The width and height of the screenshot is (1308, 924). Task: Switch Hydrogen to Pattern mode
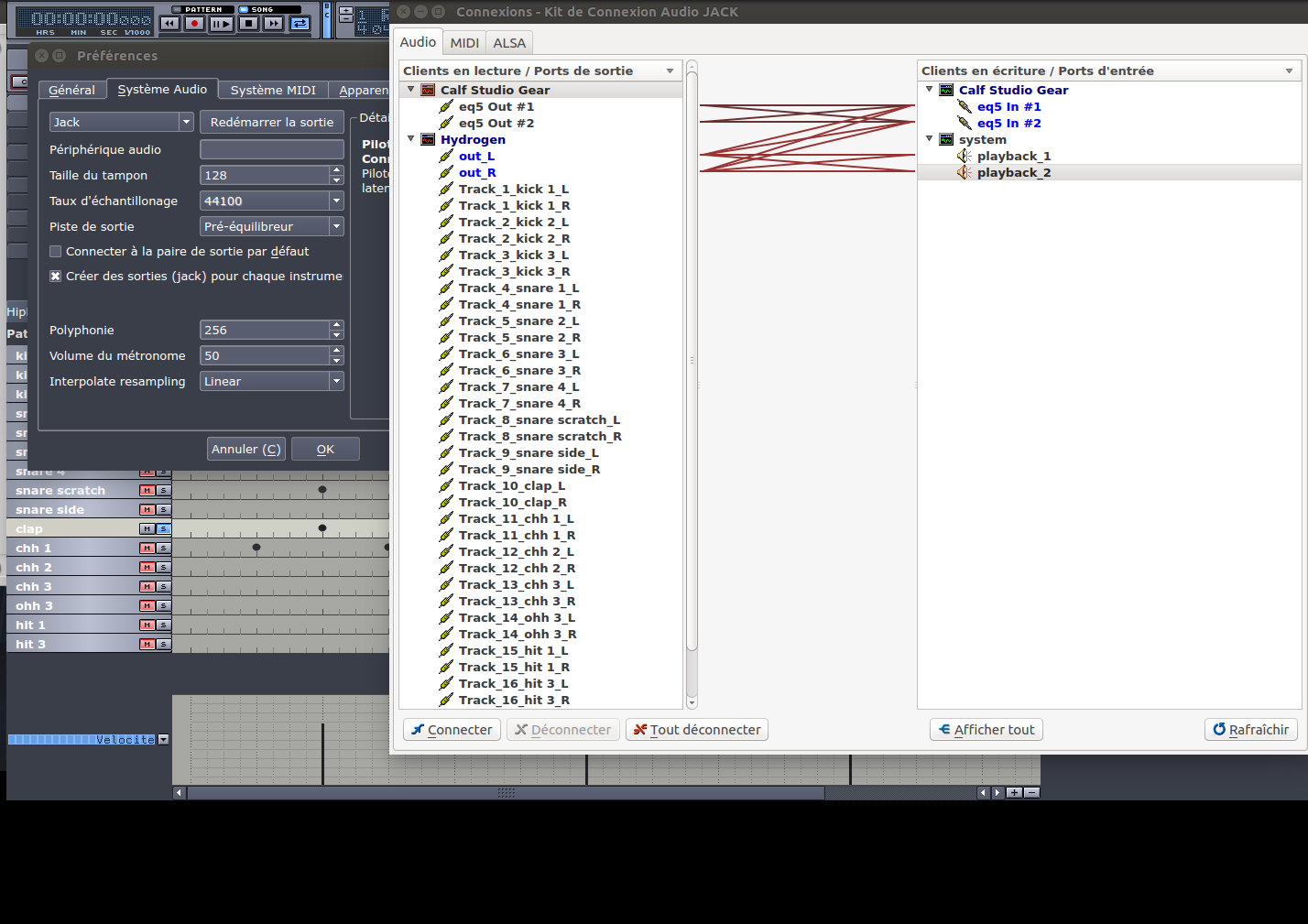pyautogui.click(x=203, y=9)
